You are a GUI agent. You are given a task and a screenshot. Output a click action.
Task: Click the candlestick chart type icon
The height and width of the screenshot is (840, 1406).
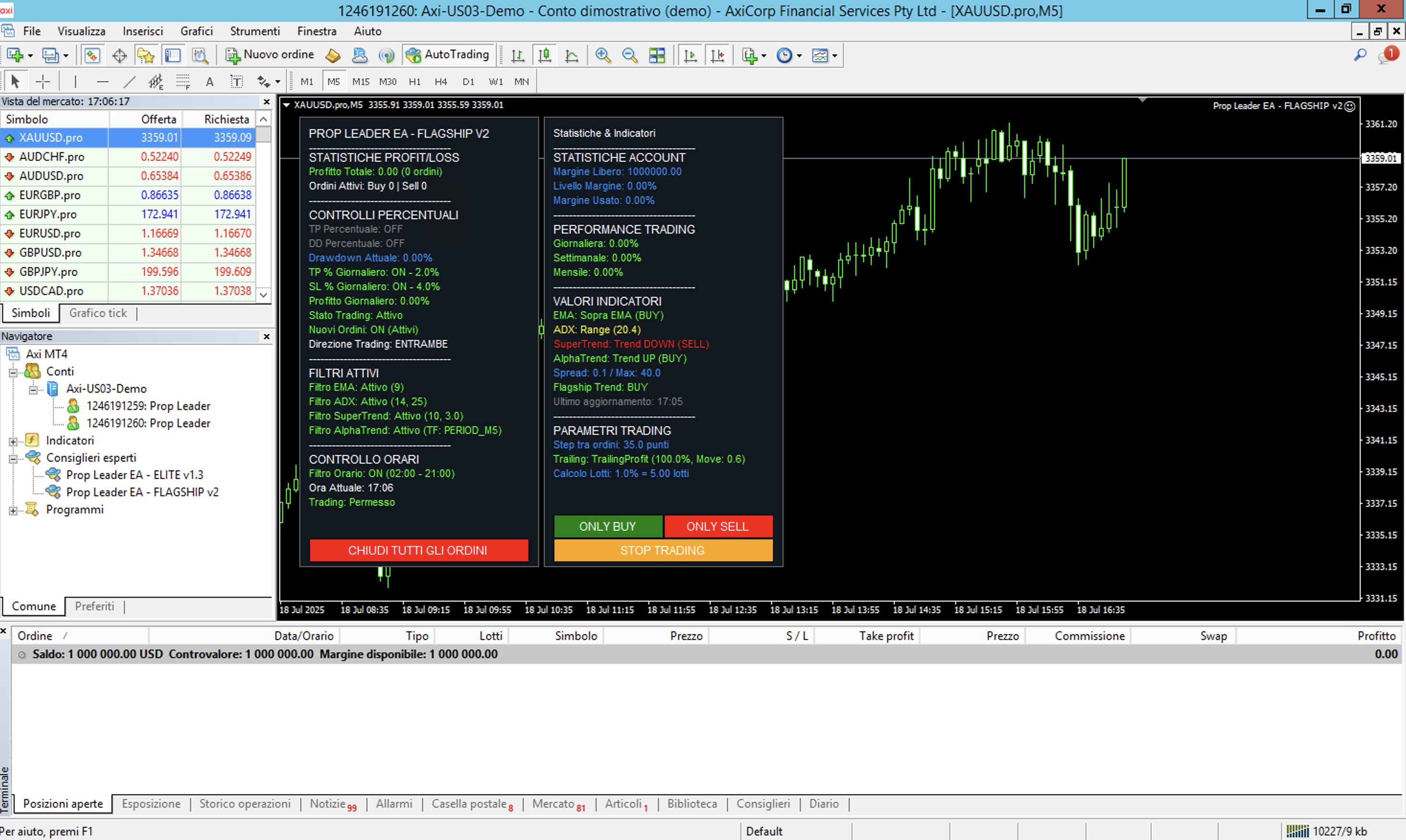click(x=545, y=55)
